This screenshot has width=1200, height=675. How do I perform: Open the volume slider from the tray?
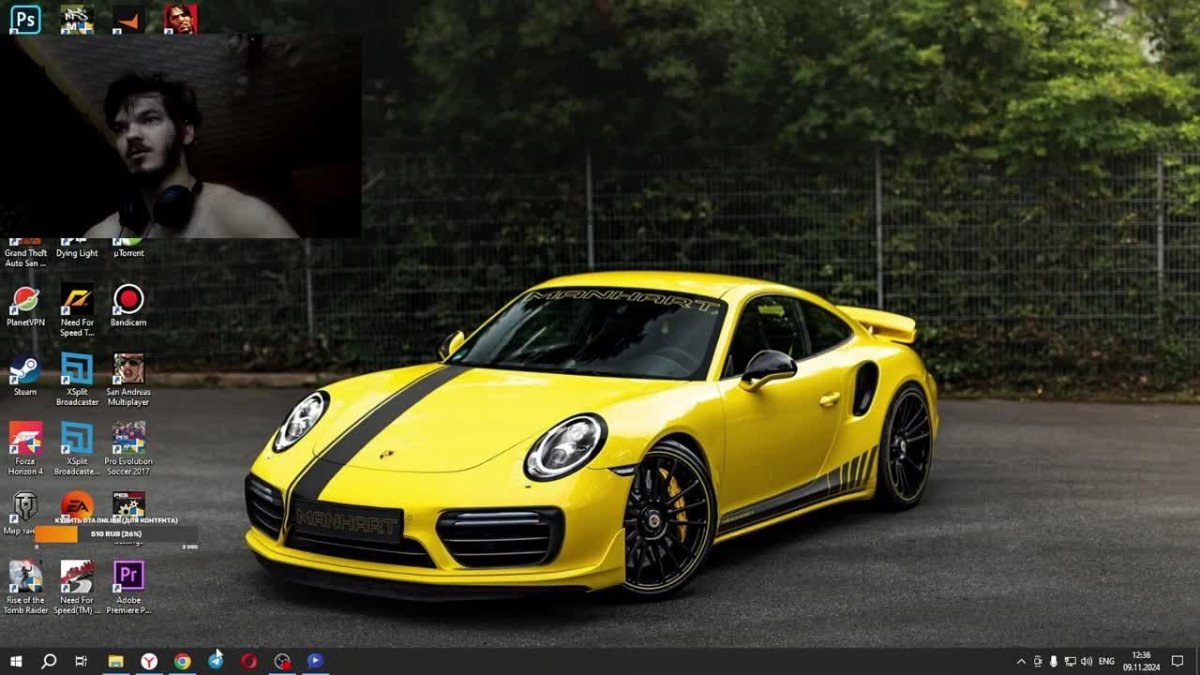tap(1086, 661)
